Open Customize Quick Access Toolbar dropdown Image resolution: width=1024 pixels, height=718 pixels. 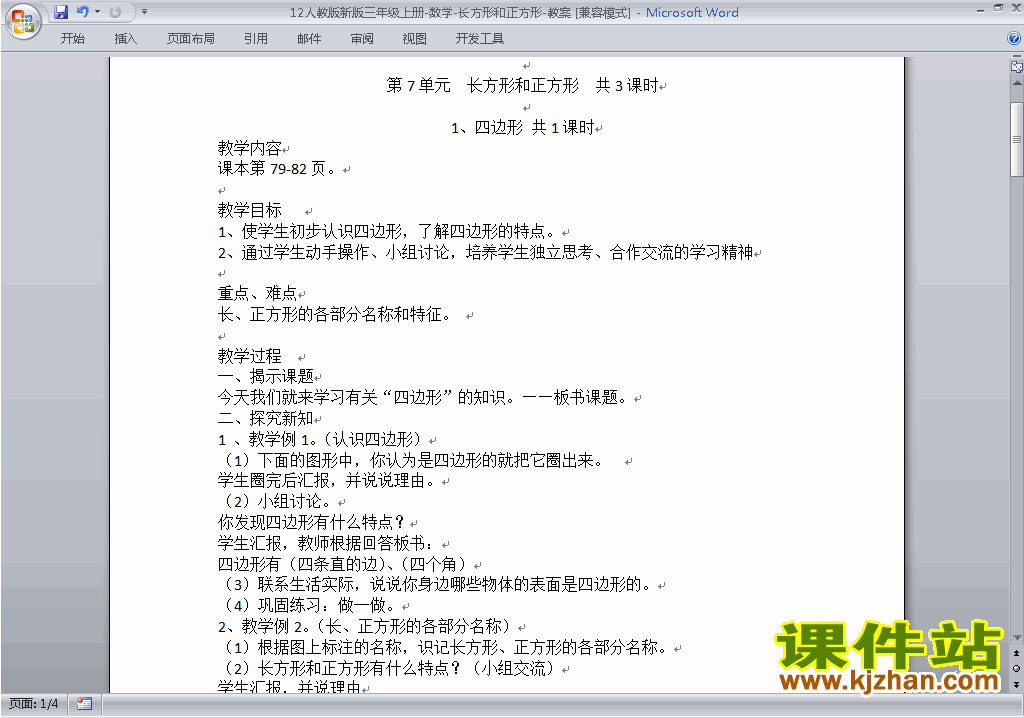coord(144,12)
